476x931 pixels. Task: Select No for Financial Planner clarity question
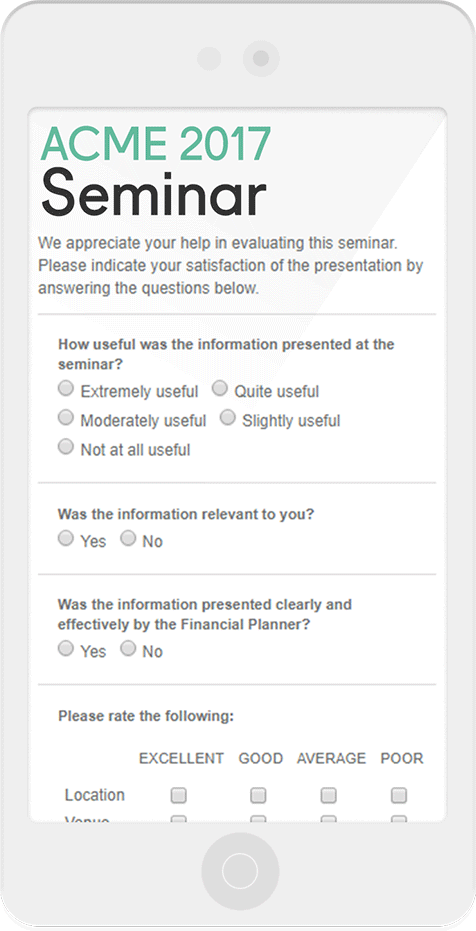(x=128, y=648)
